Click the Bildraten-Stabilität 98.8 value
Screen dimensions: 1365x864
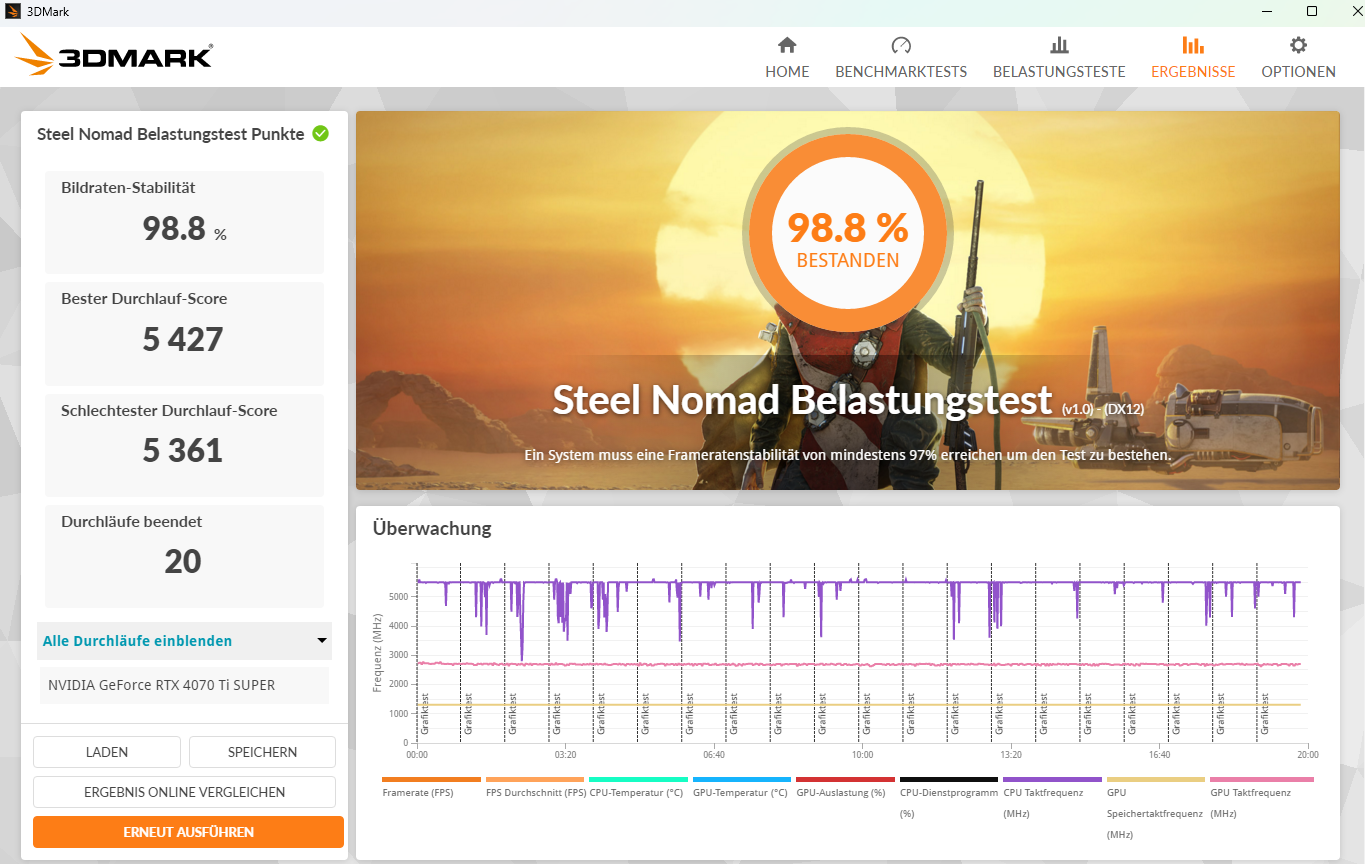[174, 229]
